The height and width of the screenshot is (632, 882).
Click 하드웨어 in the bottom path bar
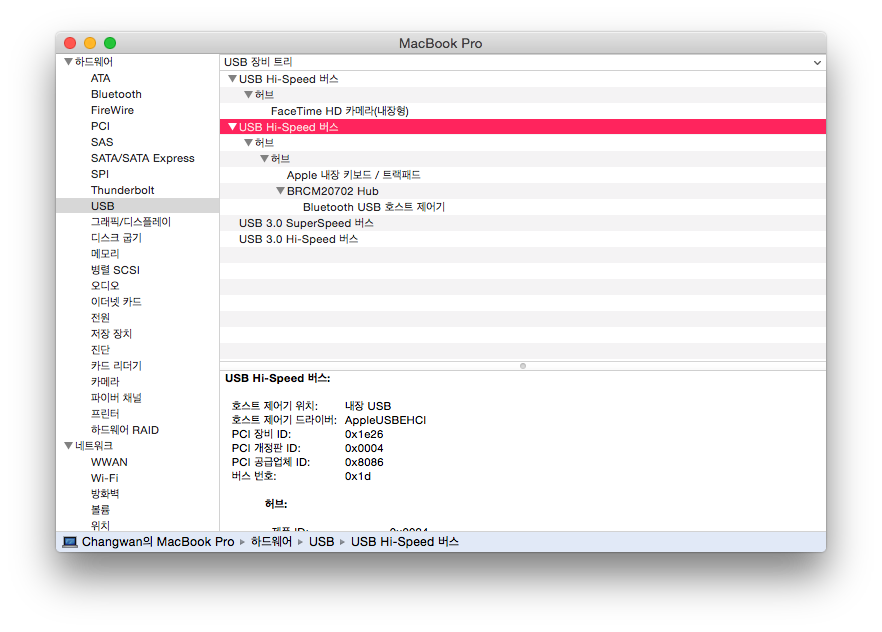[x=272, y=541]
